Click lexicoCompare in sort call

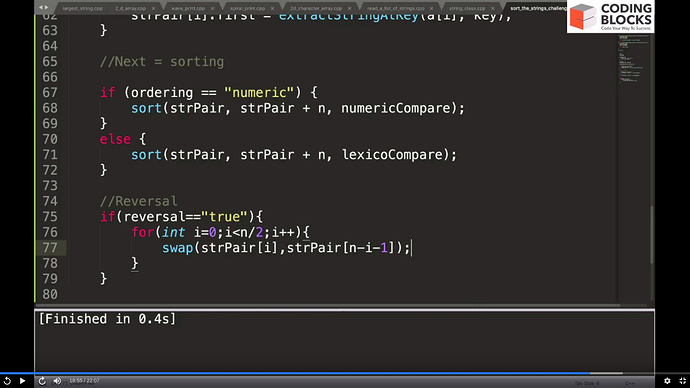pyautogui.click(x=393, y=155)
